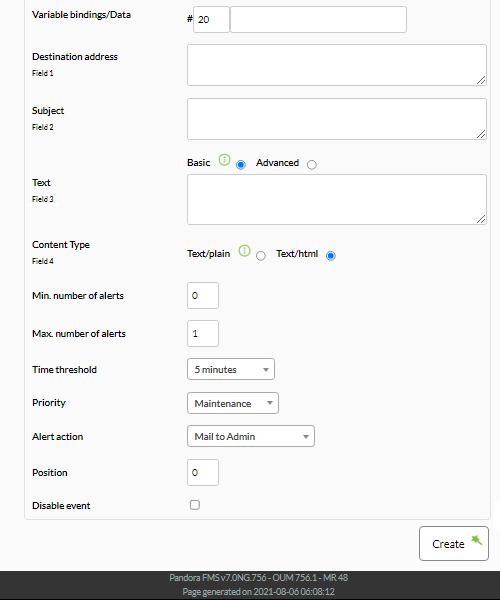This screenshot has width=500, height=600.
Task: Click resize handle of Text textarea
Action: pos(481,219)
